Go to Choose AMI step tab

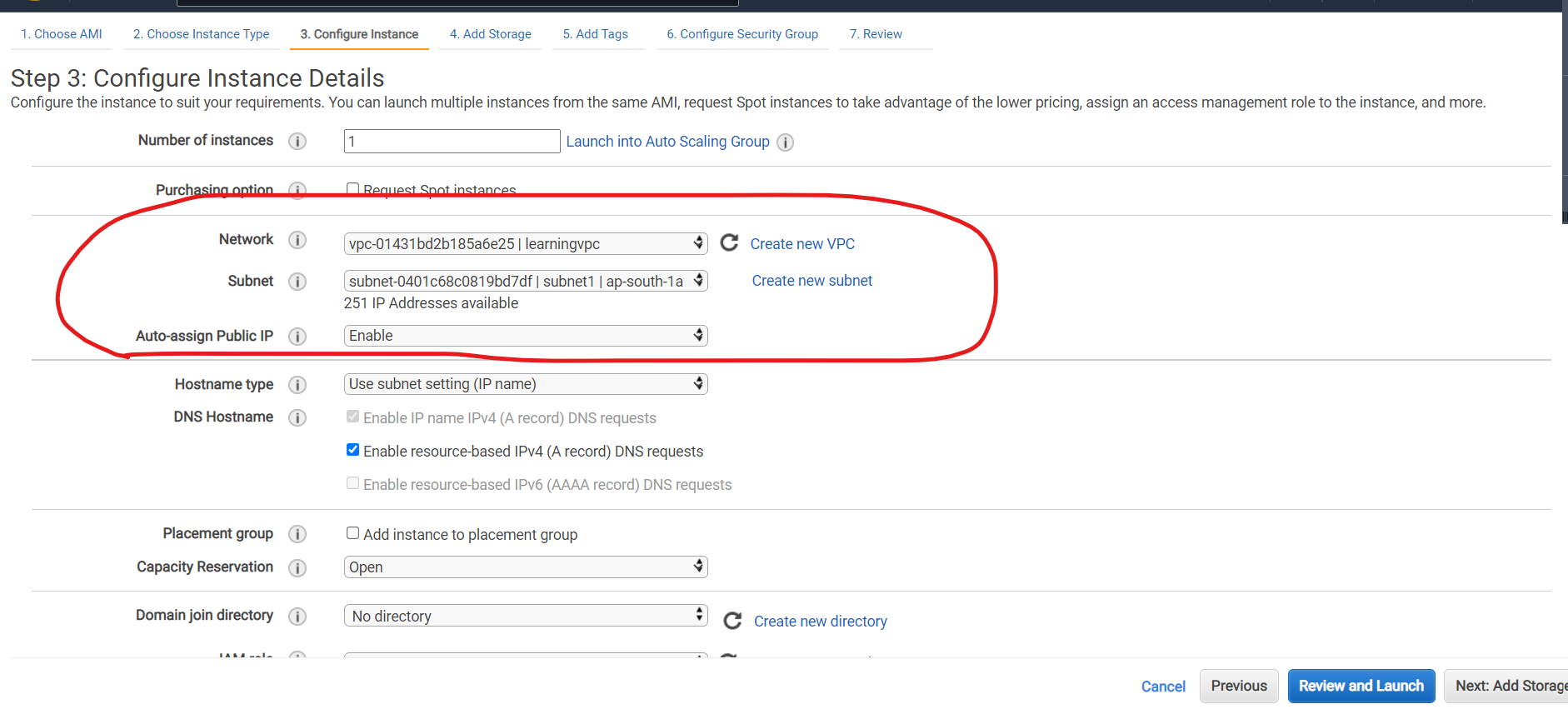coord(62,34)
